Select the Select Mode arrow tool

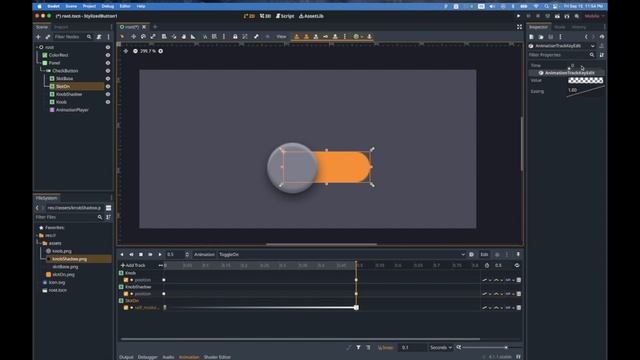point(122,37)
